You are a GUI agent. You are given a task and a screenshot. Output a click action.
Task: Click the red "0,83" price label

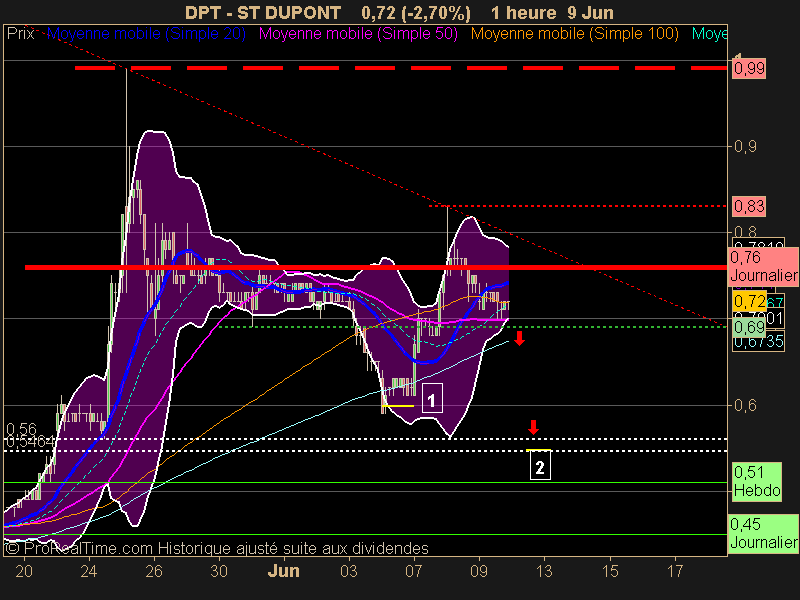[x=748, y=207]
